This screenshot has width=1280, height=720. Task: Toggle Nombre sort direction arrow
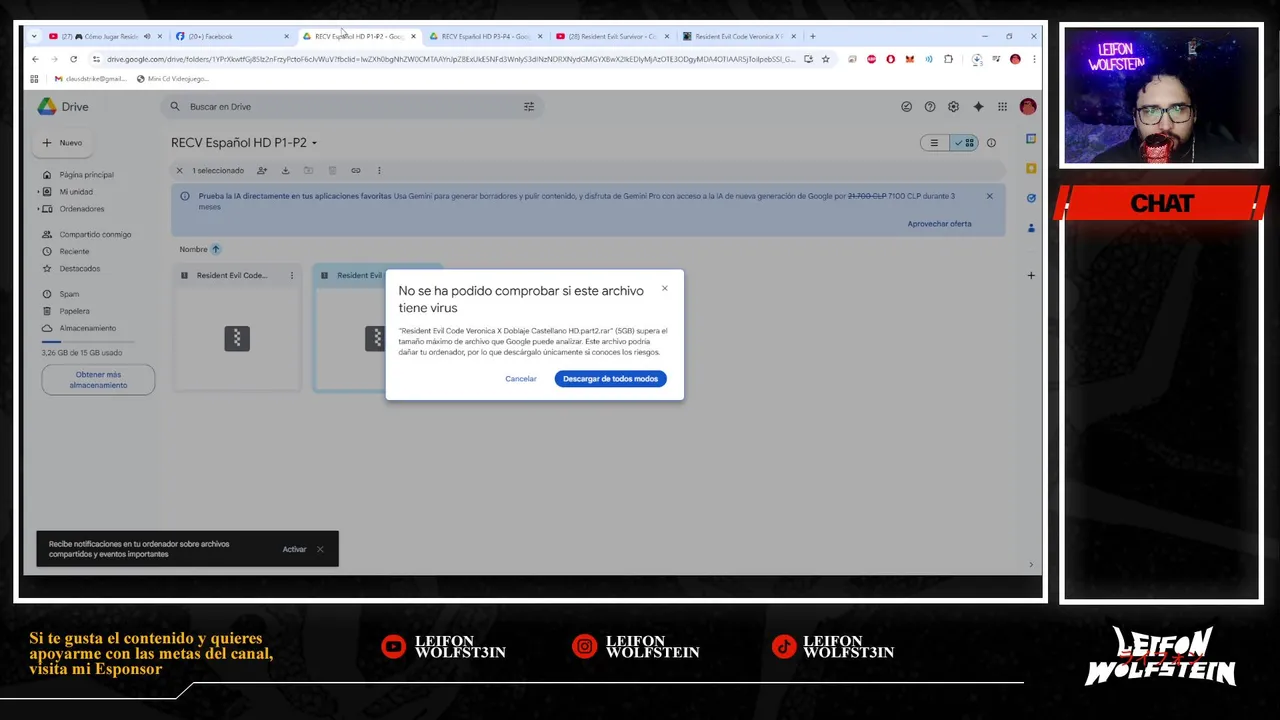coord(215,250)
